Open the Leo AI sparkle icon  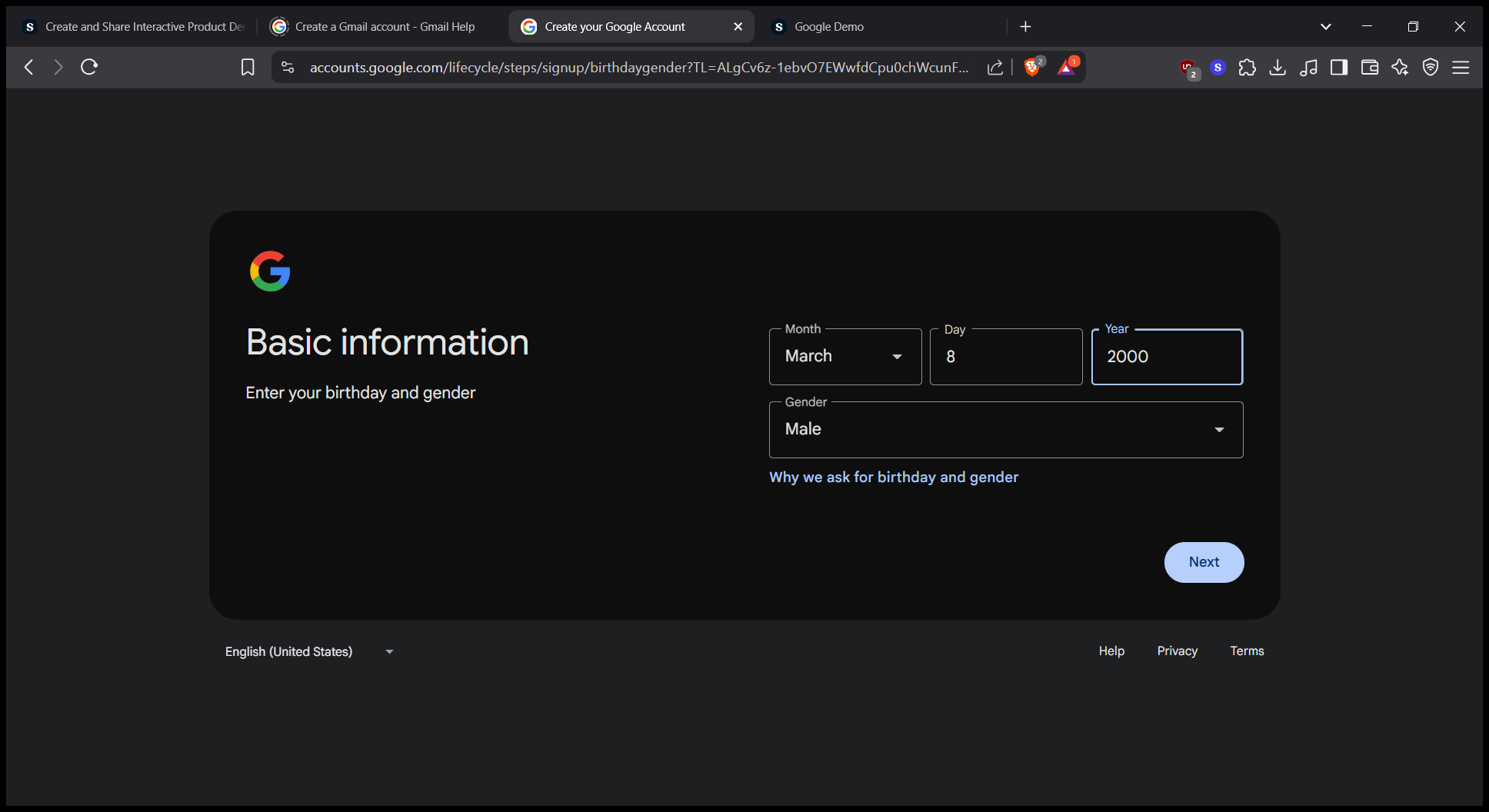tap(1400, 68)
